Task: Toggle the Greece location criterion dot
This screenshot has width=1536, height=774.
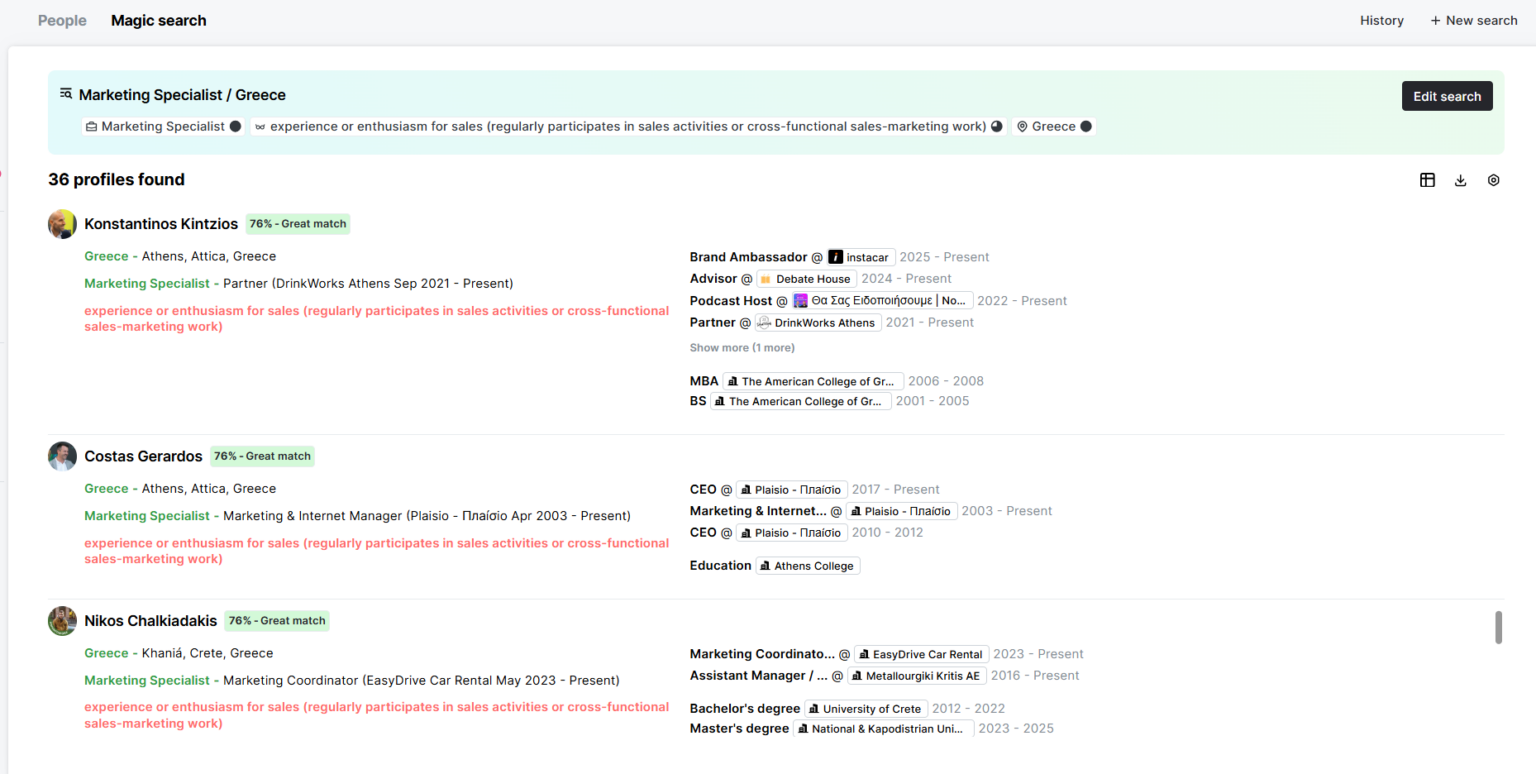Action: coord(1086,127)
